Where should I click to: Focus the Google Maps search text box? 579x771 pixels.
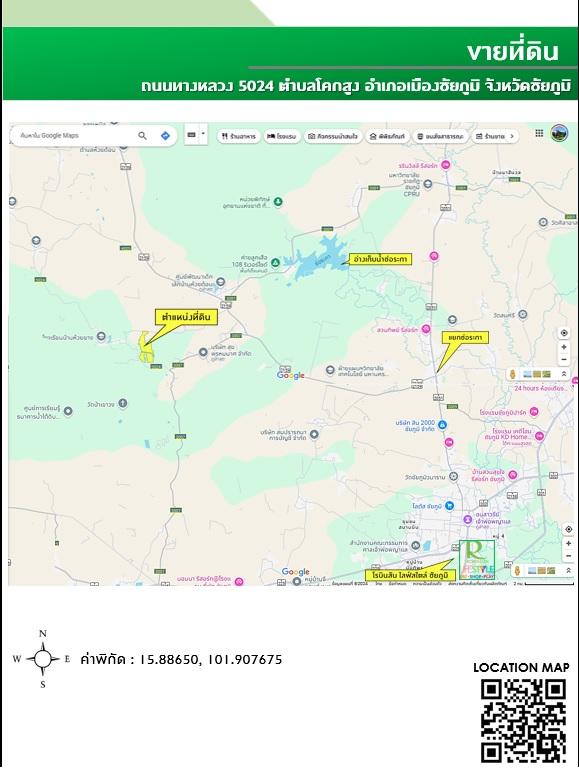(74, 136)
